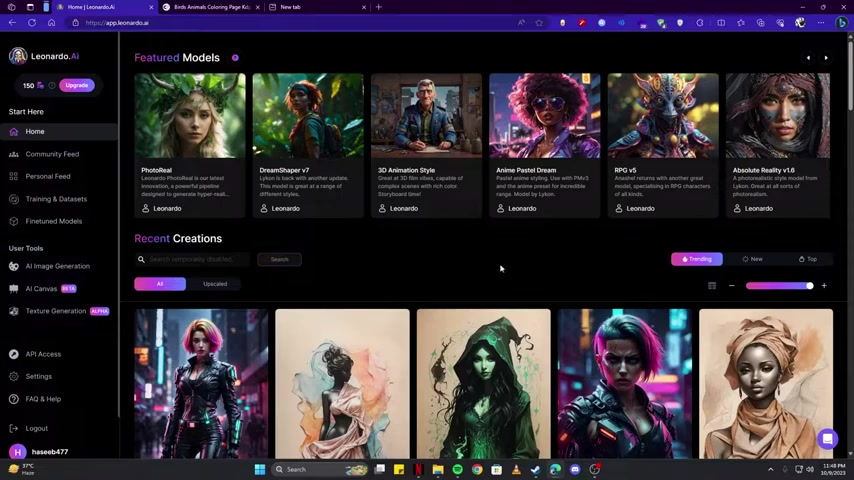The image size is (854, 480).
Task: Select the Trending filter
Action: (697, 259)
